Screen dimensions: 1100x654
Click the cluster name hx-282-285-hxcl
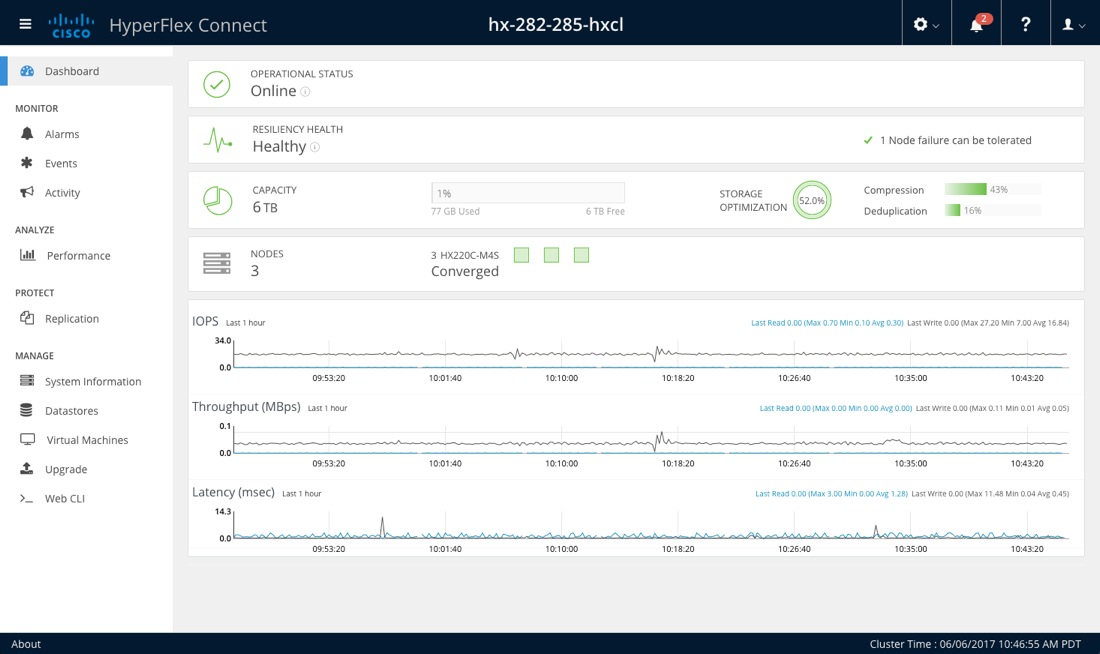556,25
